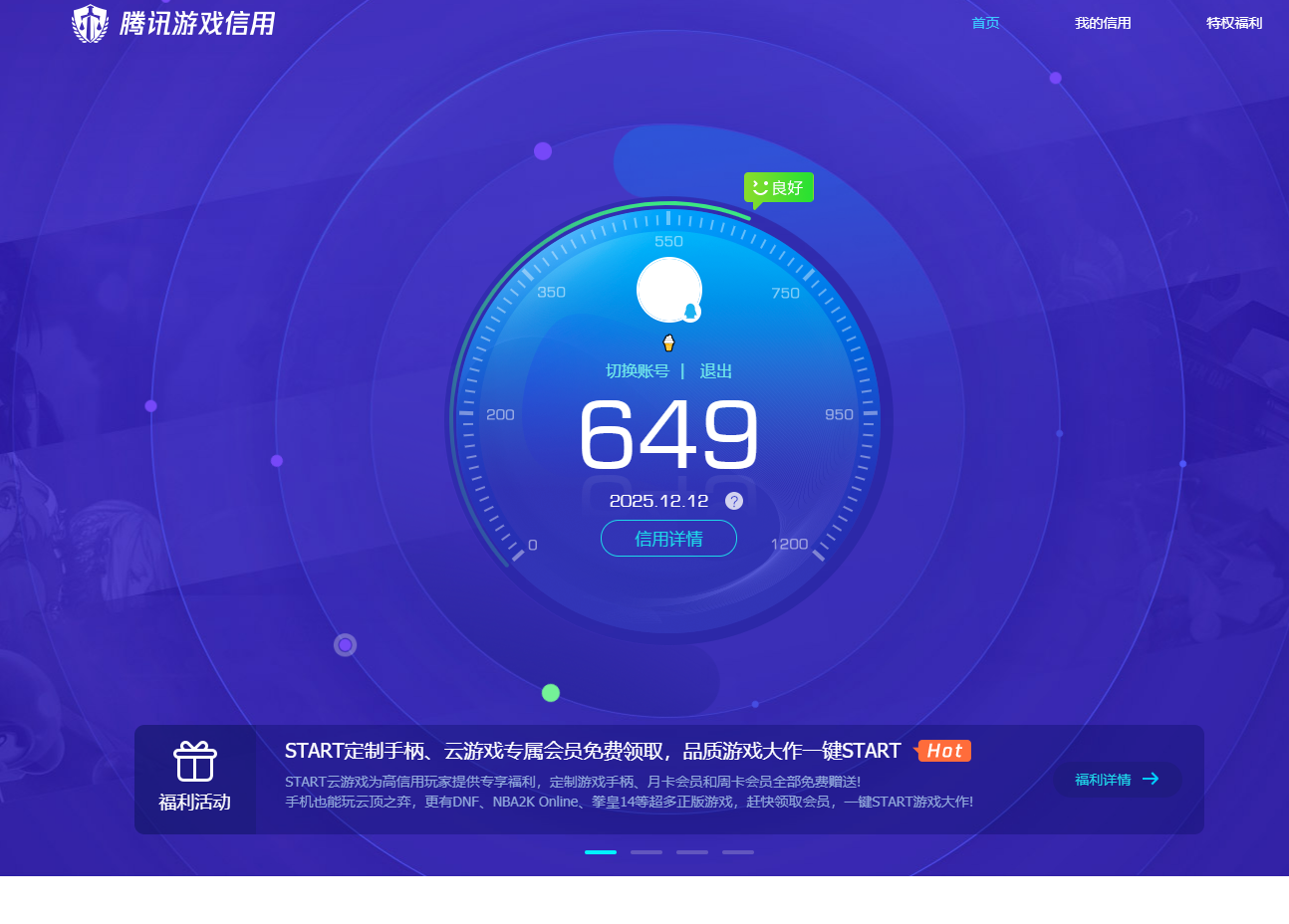Select the first carousel indicator
The image size is (1289, 924).
pyautogui.click(x=601, y=852)
